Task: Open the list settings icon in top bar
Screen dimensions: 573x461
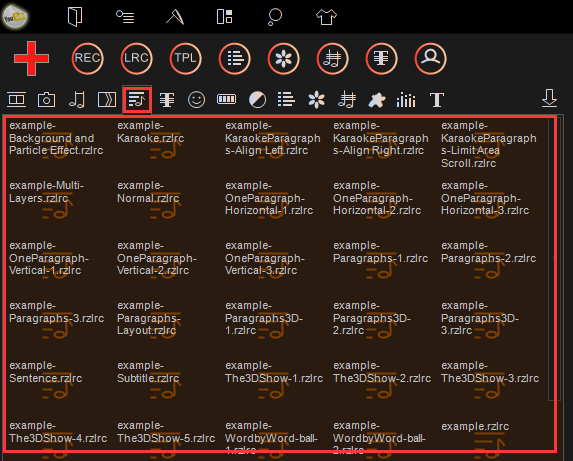Action: coord(125,17)
